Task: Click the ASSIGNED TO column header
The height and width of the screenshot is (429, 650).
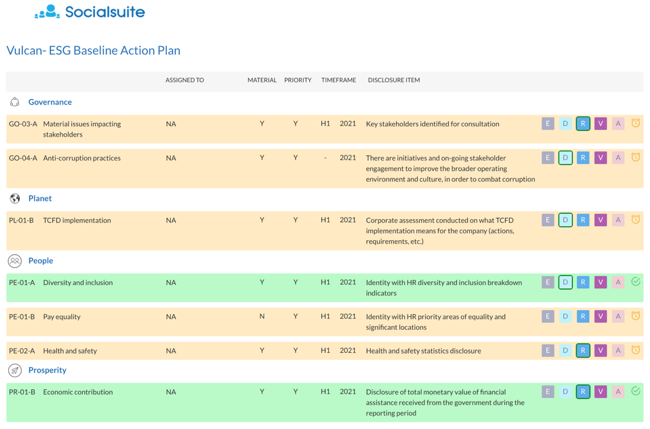Action: [x=184, y=80]
